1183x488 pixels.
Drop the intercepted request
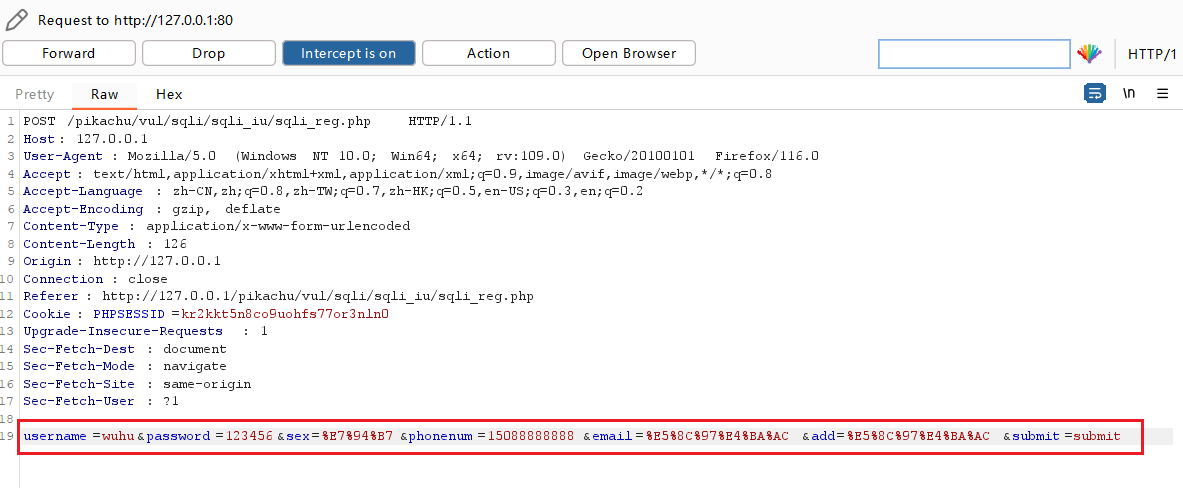(x=209, y=54)
